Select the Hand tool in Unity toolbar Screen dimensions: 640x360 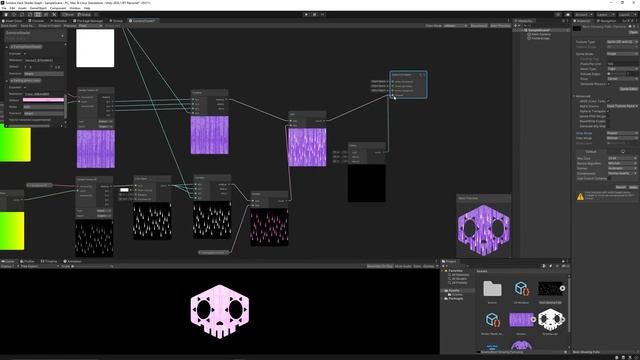[6, 14]
